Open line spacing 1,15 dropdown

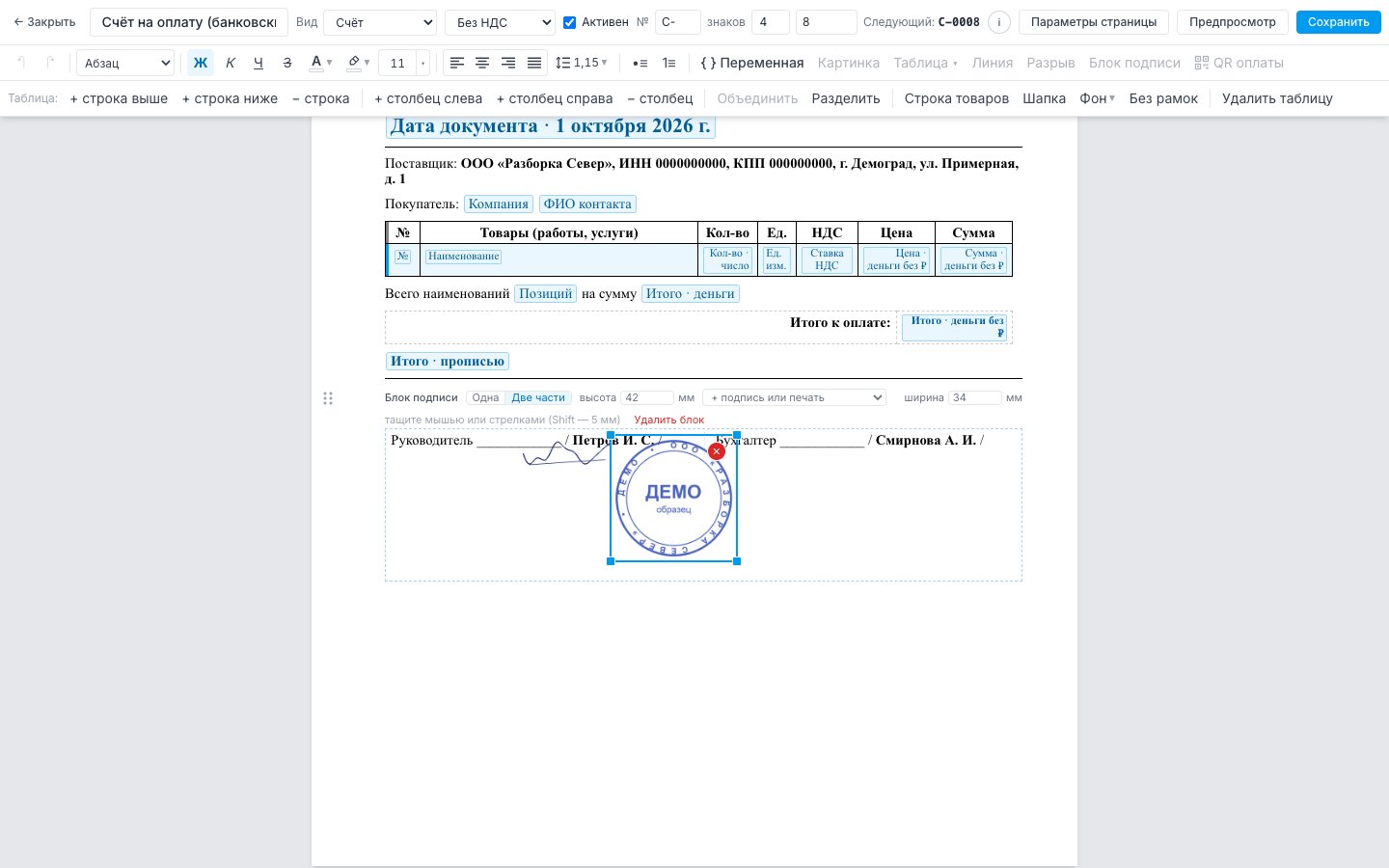point(582,63)
